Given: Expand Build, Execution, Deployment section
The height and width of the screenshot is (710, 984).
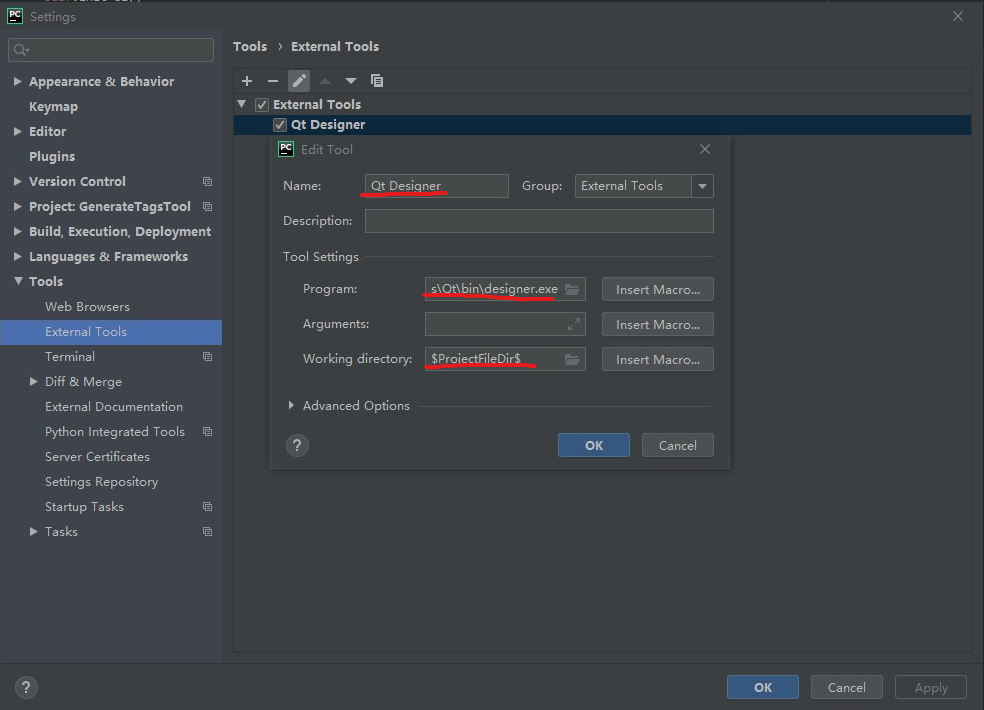Looking at the screenshot, I should (x=18, y=232).
